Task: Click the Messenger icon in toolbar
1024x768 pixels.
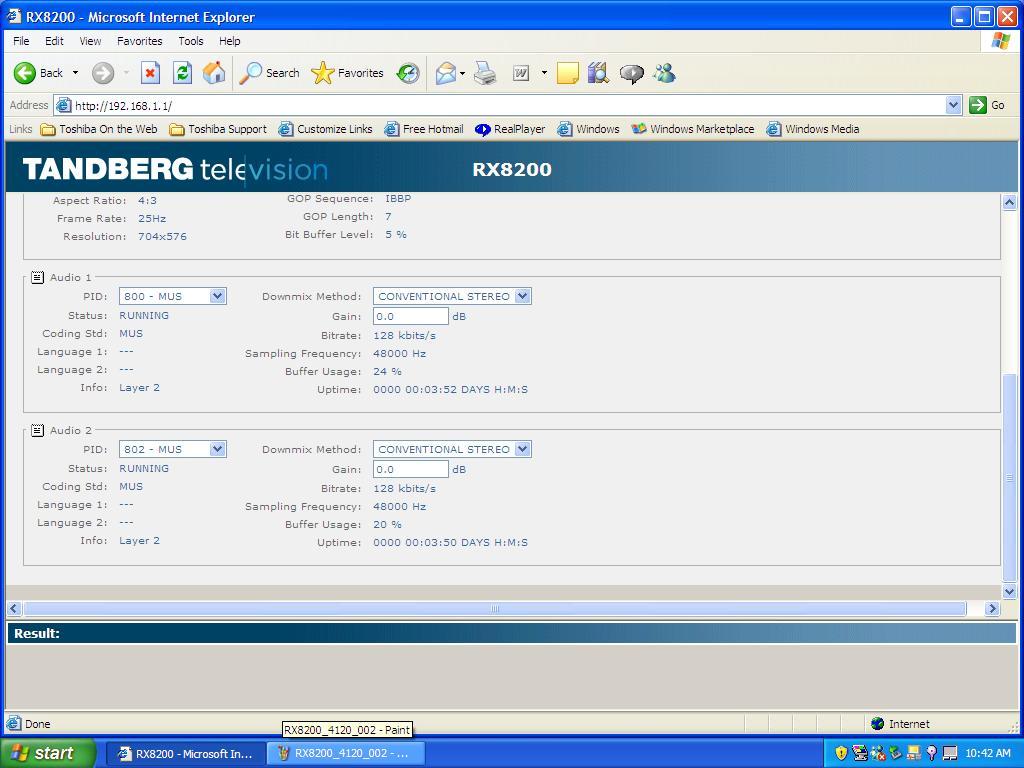Action: [664, 73]
